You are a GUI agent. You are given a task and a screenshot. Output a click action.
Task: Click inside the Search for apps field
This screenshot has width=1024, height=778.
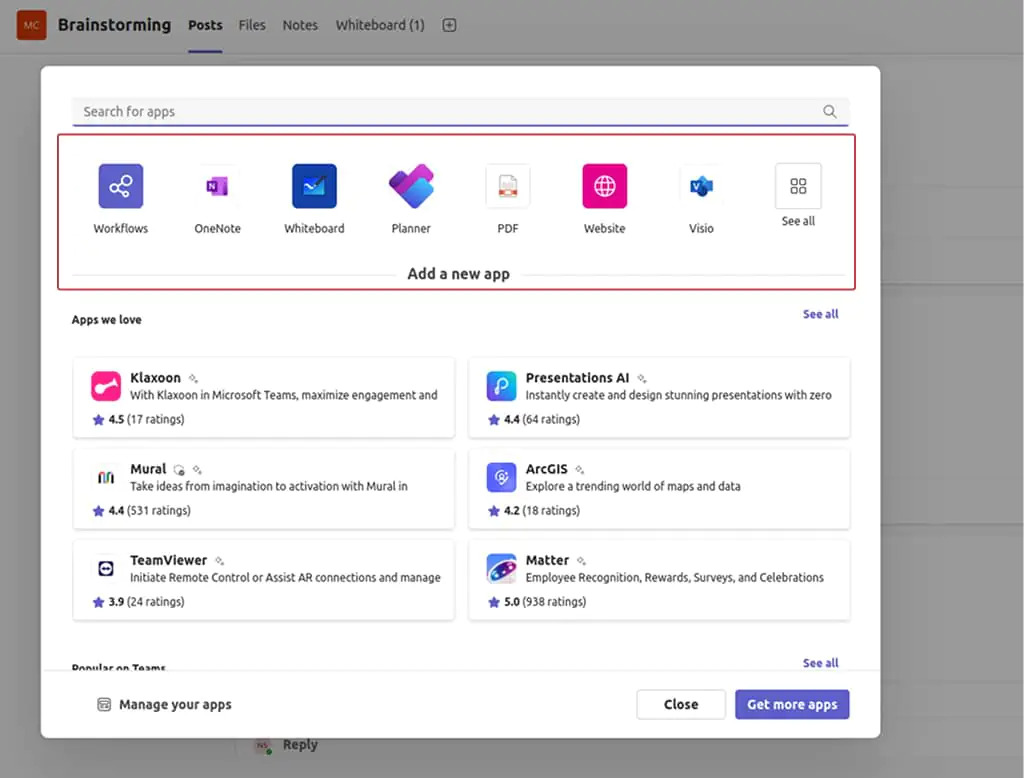click(x=400, y=111)
